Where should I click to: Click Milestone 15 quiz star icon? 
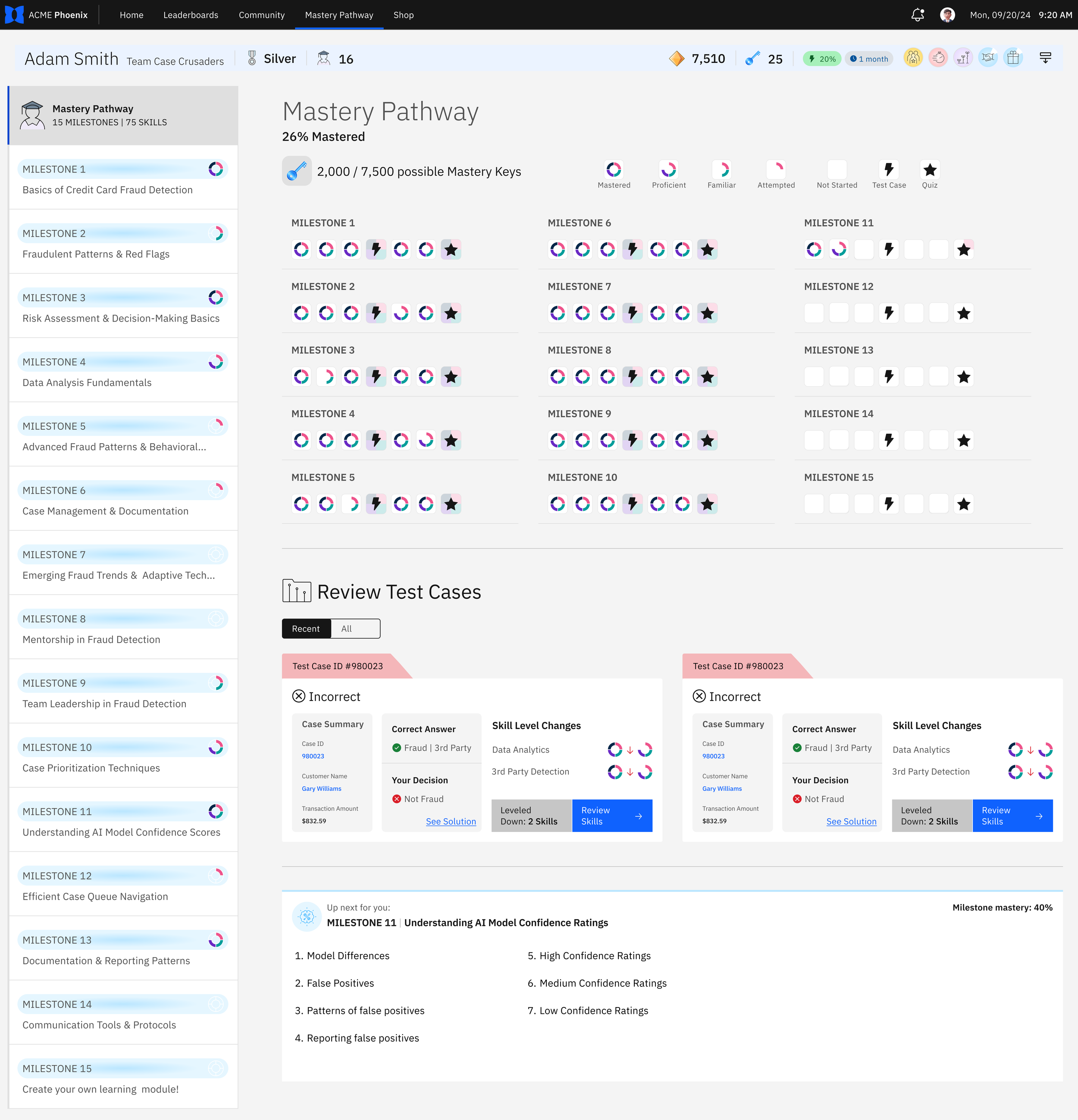(964, 504)
